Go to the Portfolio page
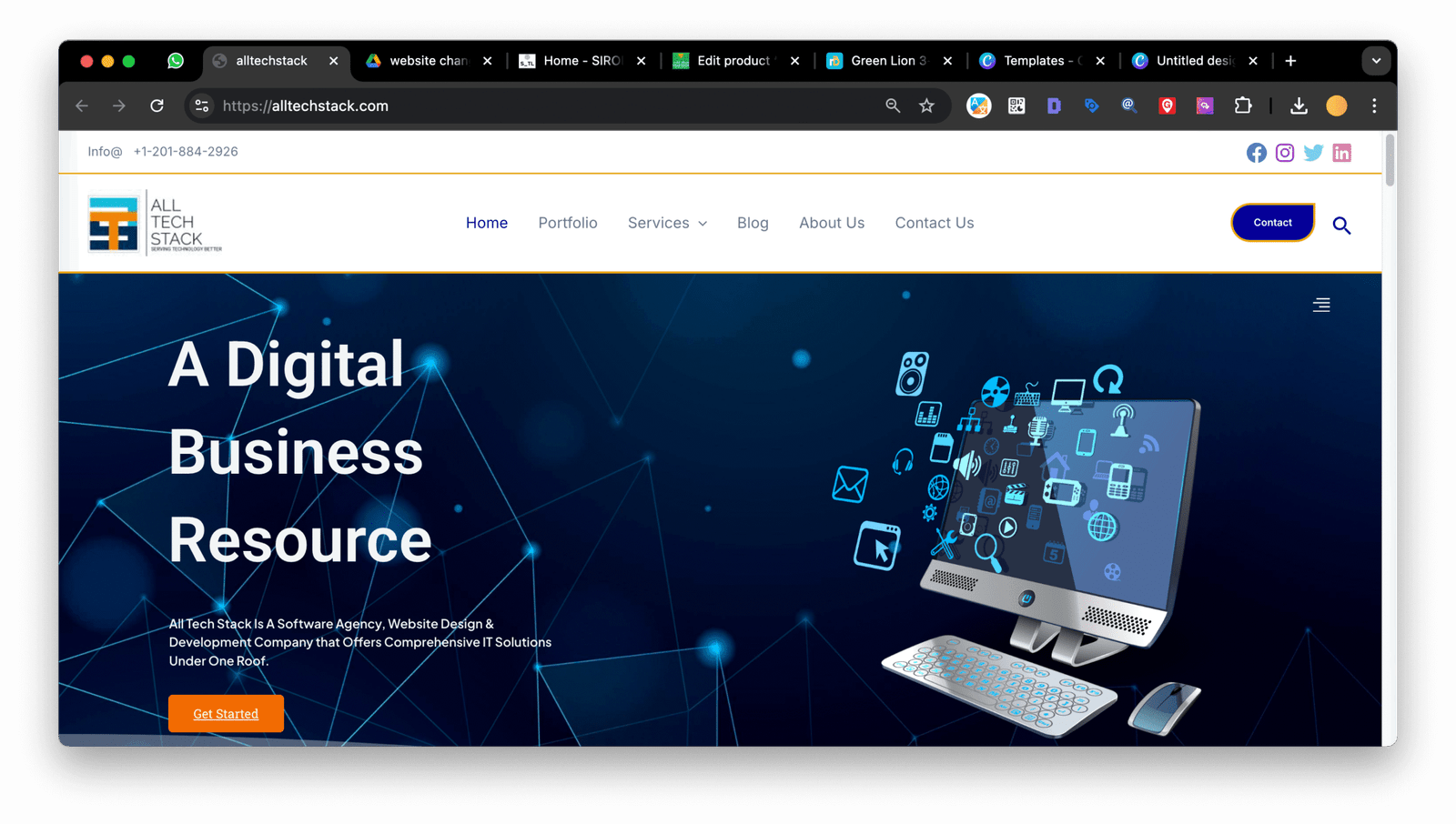 coord(568,223)
